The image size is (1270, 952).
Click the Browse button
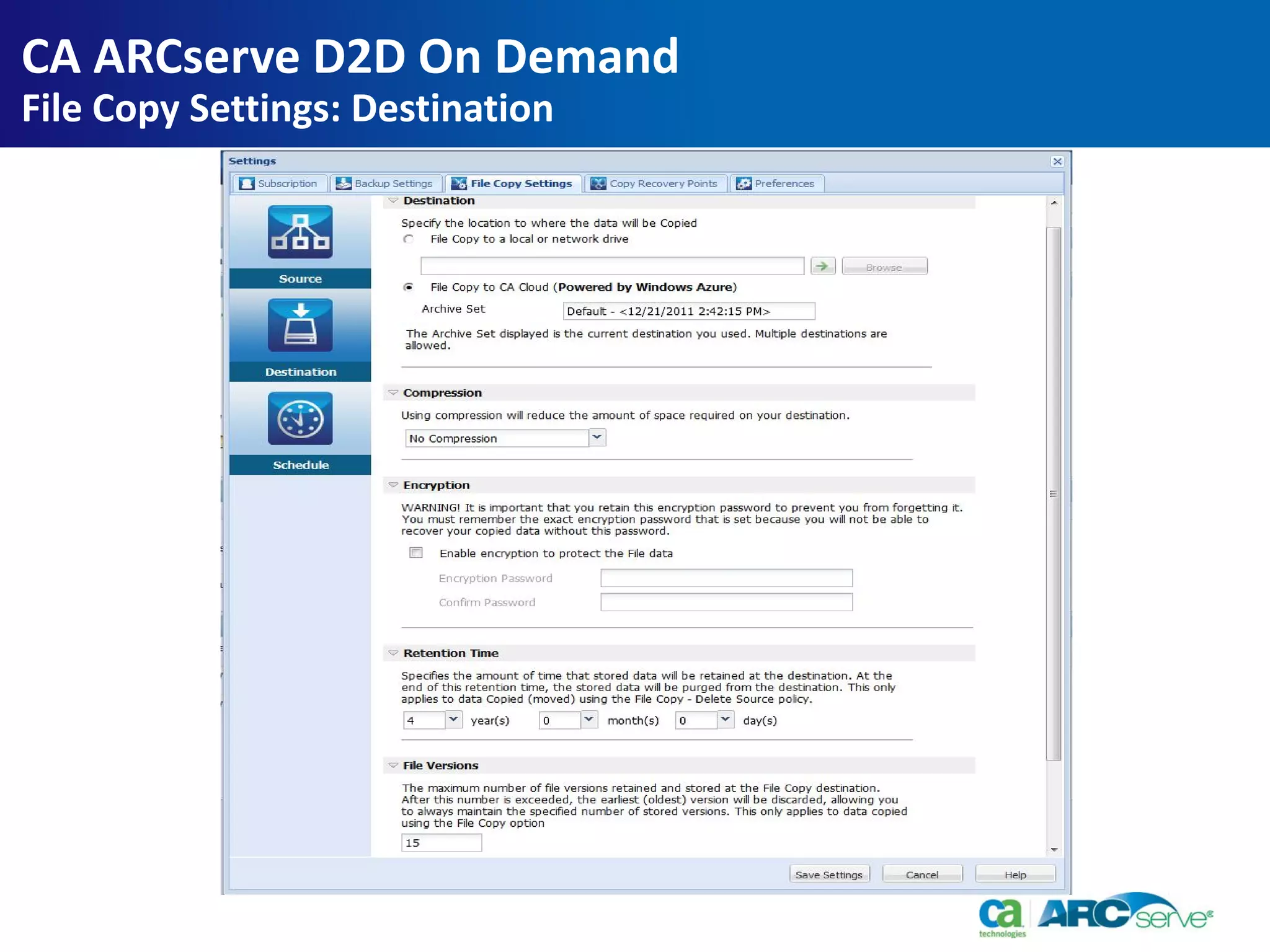(x=884, y=267)
